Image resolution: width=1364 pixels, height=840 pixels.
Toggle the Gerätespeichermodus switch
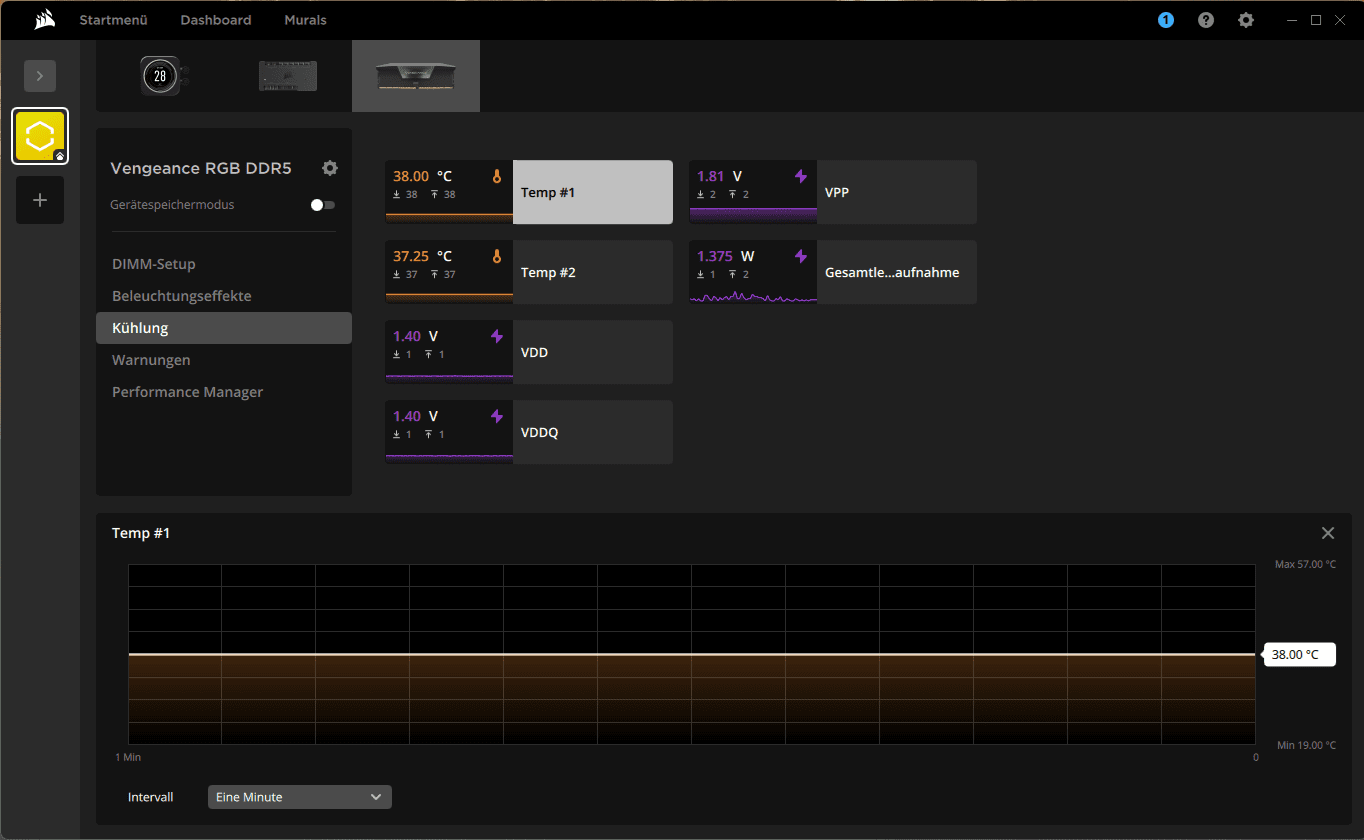pos(323,205)
